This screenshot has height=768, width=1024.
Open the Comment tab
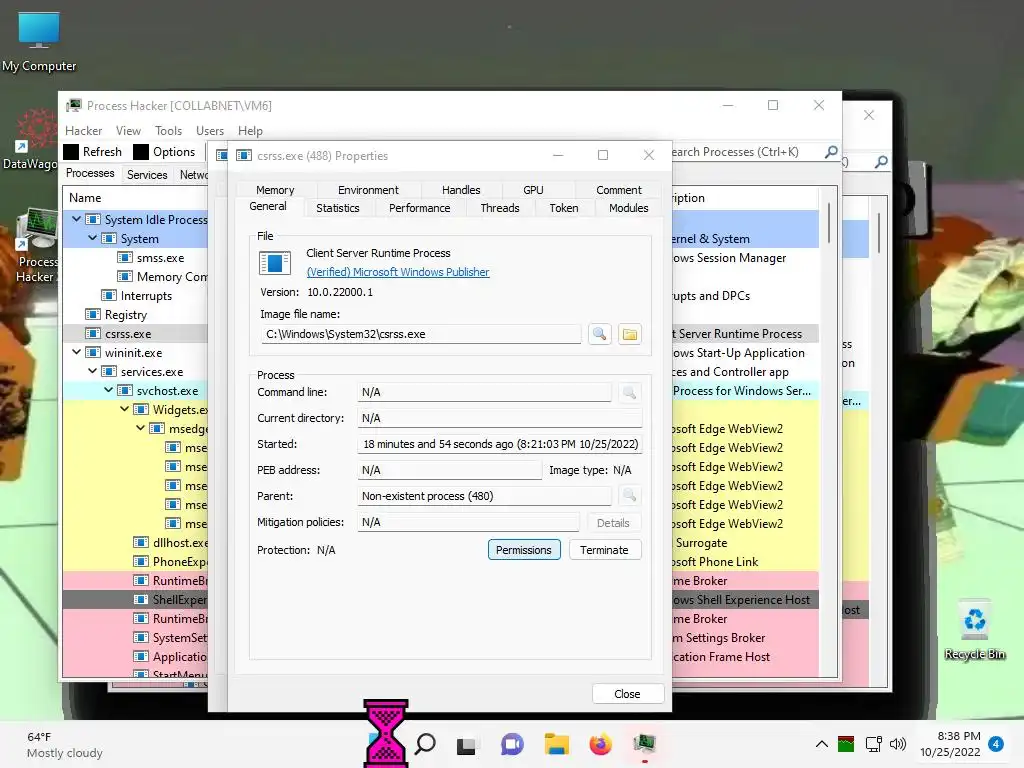tap(618, 190)
